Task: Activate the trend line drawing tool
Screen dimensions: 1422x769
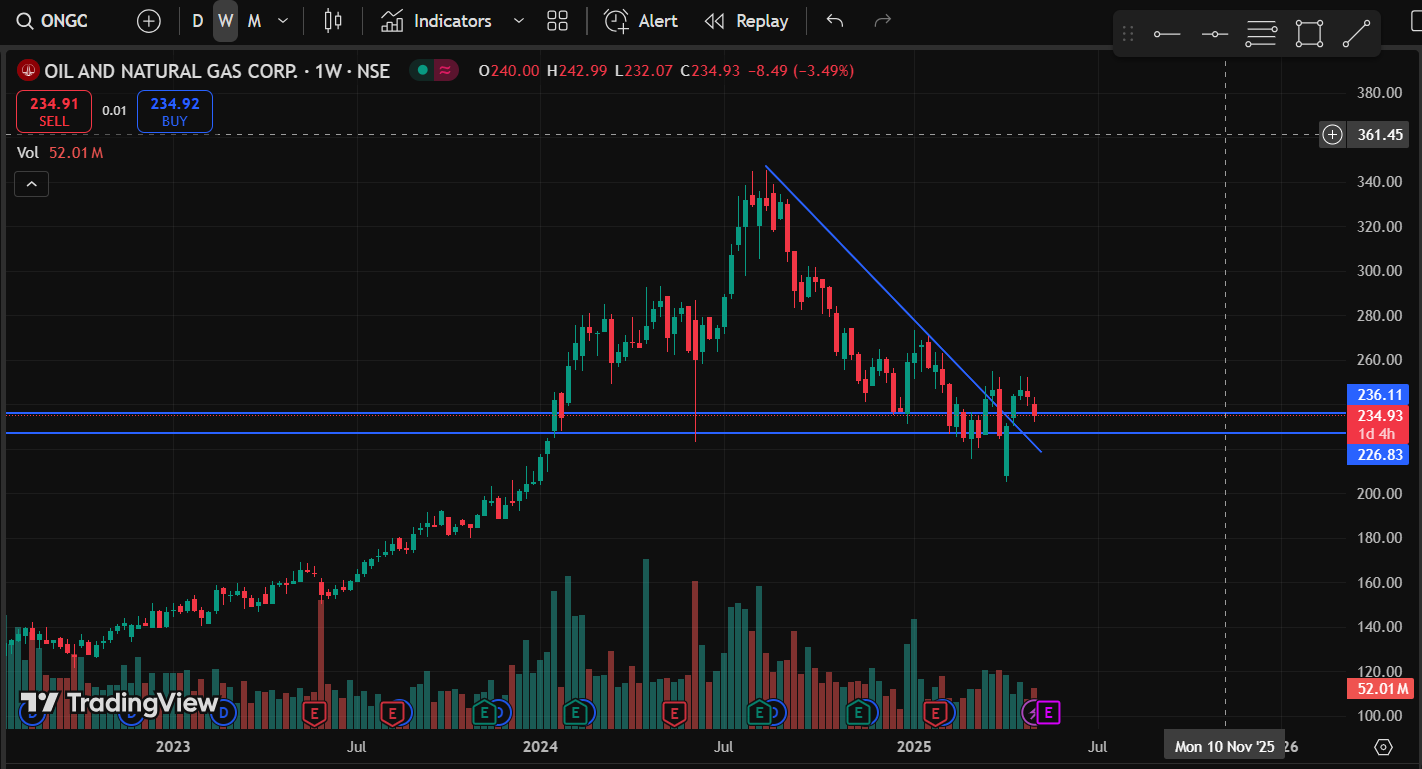Action: [1356, 34]
